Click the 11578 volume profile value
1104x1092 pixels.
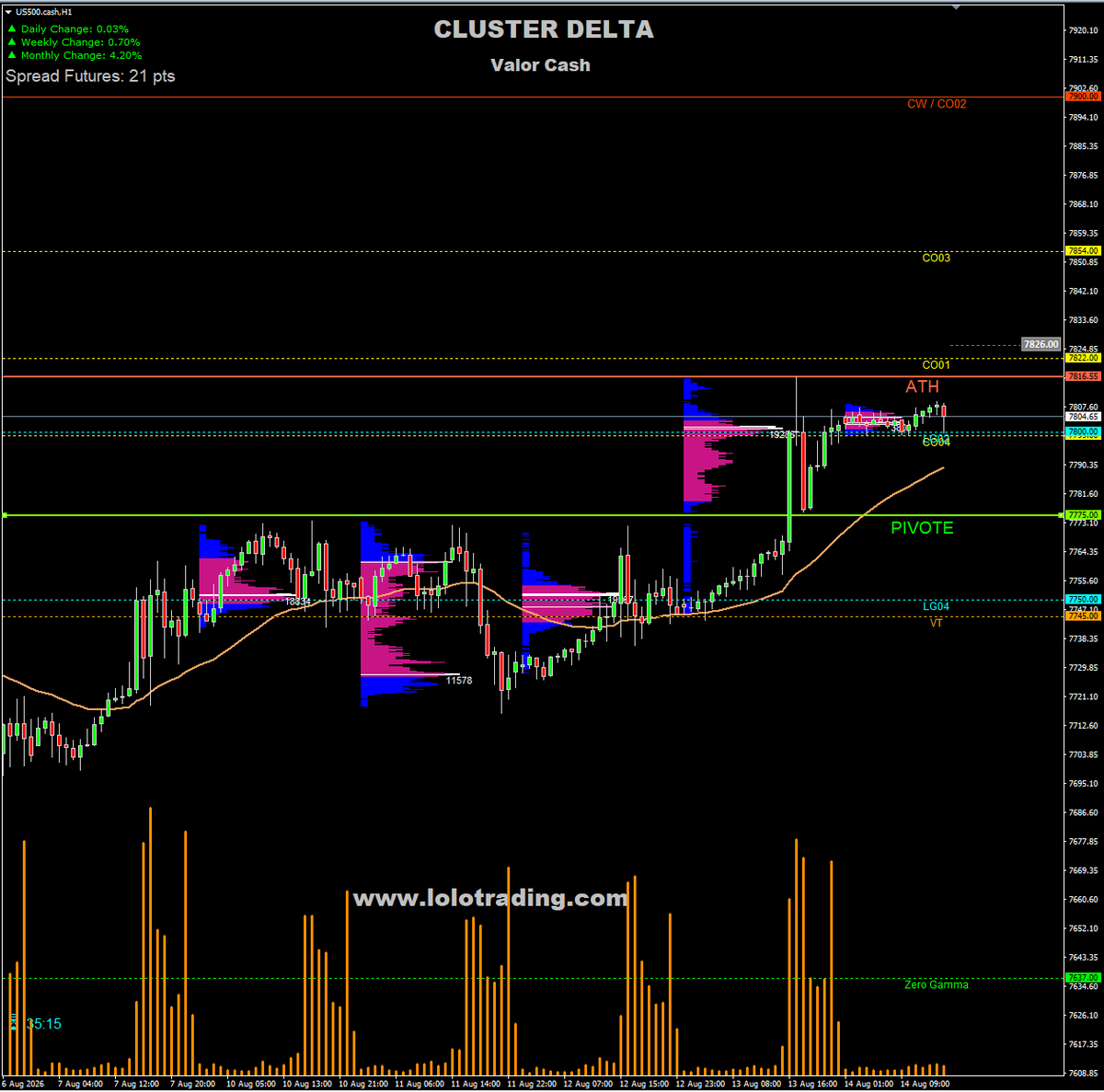459,681
